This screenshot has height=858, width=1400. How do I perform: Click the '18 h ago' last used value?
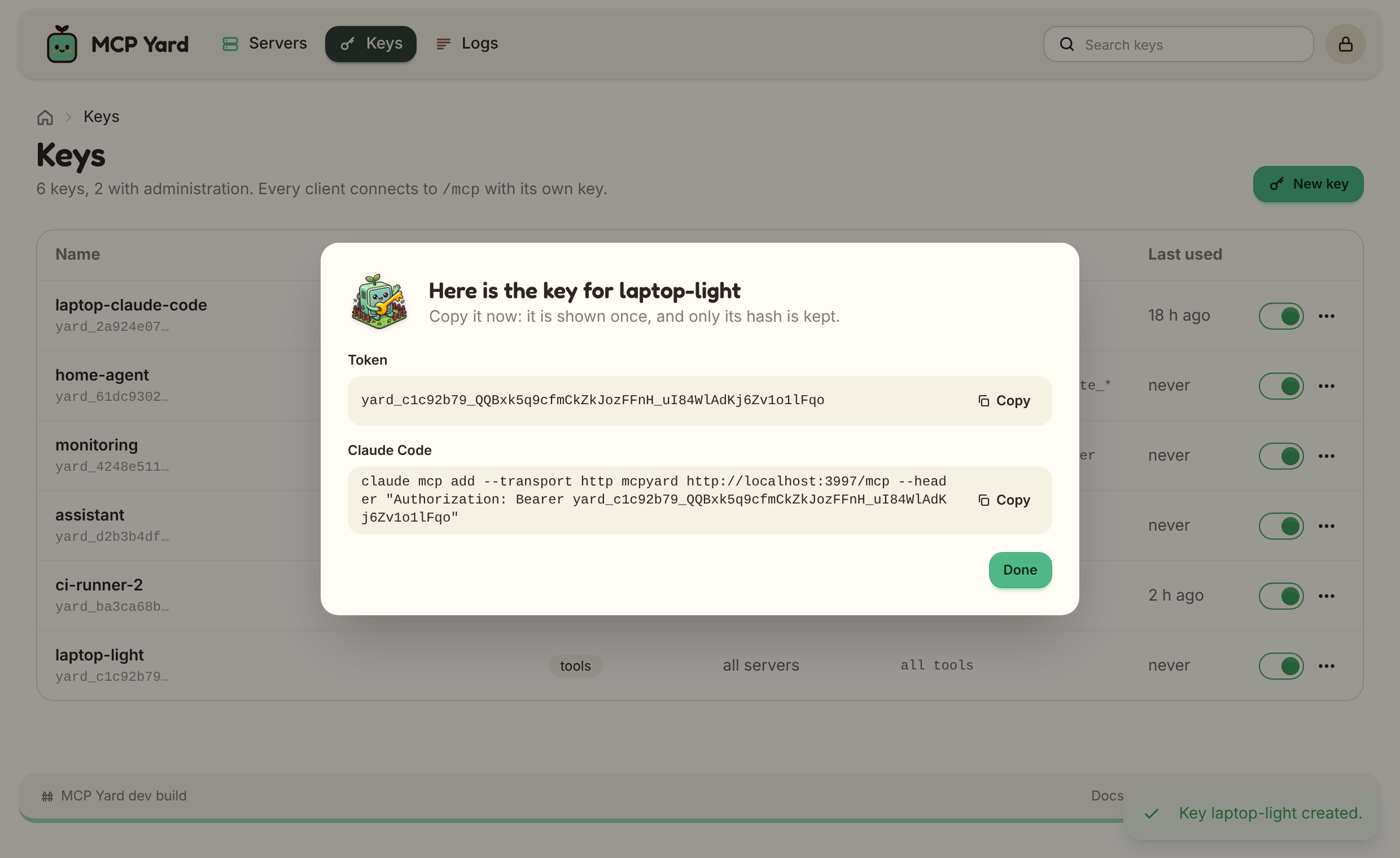pyautogui.click(x=1178, y=316)
